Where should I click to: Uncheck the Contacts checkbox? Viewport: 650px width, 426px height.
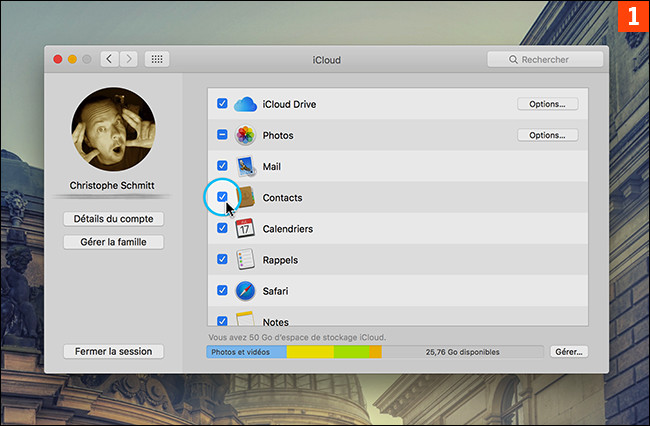(x=222, y=197)
